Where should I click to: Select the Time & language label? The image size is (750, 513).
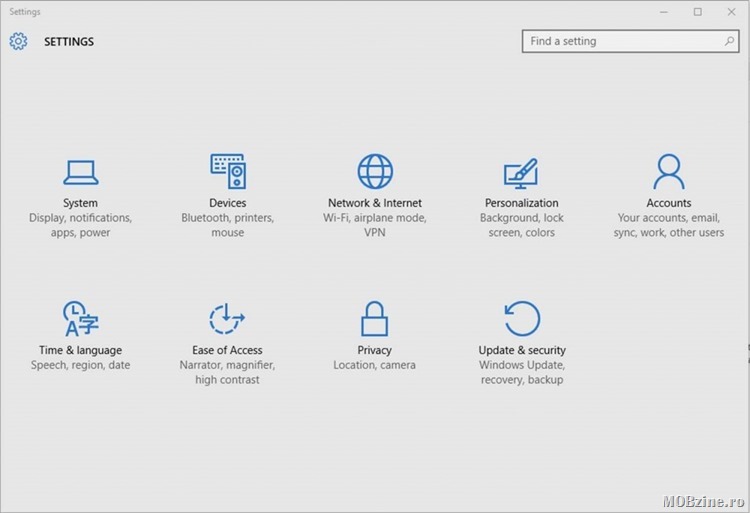[80, 350]
